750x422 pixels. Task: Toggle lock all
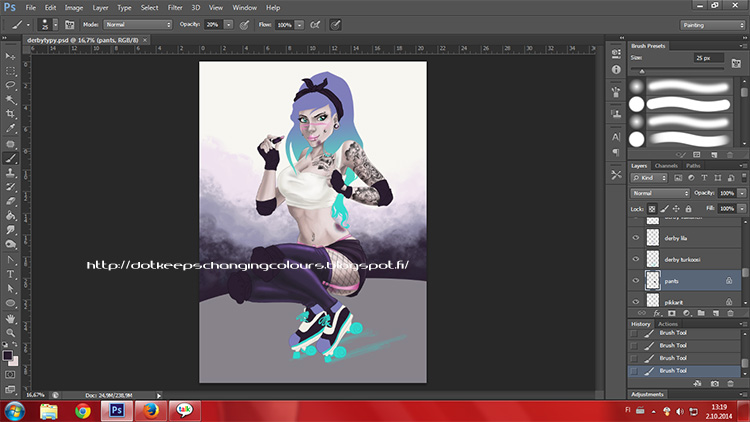[688, 209]
